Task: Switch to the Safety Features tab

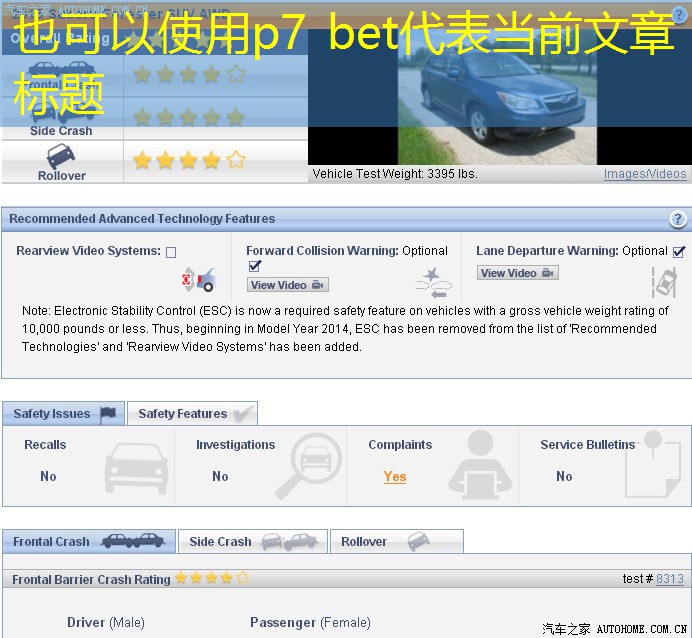Action: coord(192,414)
